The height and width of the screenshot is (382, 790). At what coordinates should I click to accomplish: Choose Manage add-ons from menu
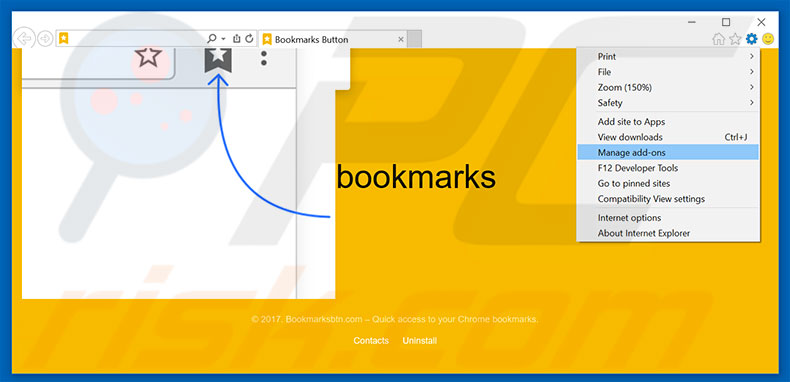click(x=668, y=152)
